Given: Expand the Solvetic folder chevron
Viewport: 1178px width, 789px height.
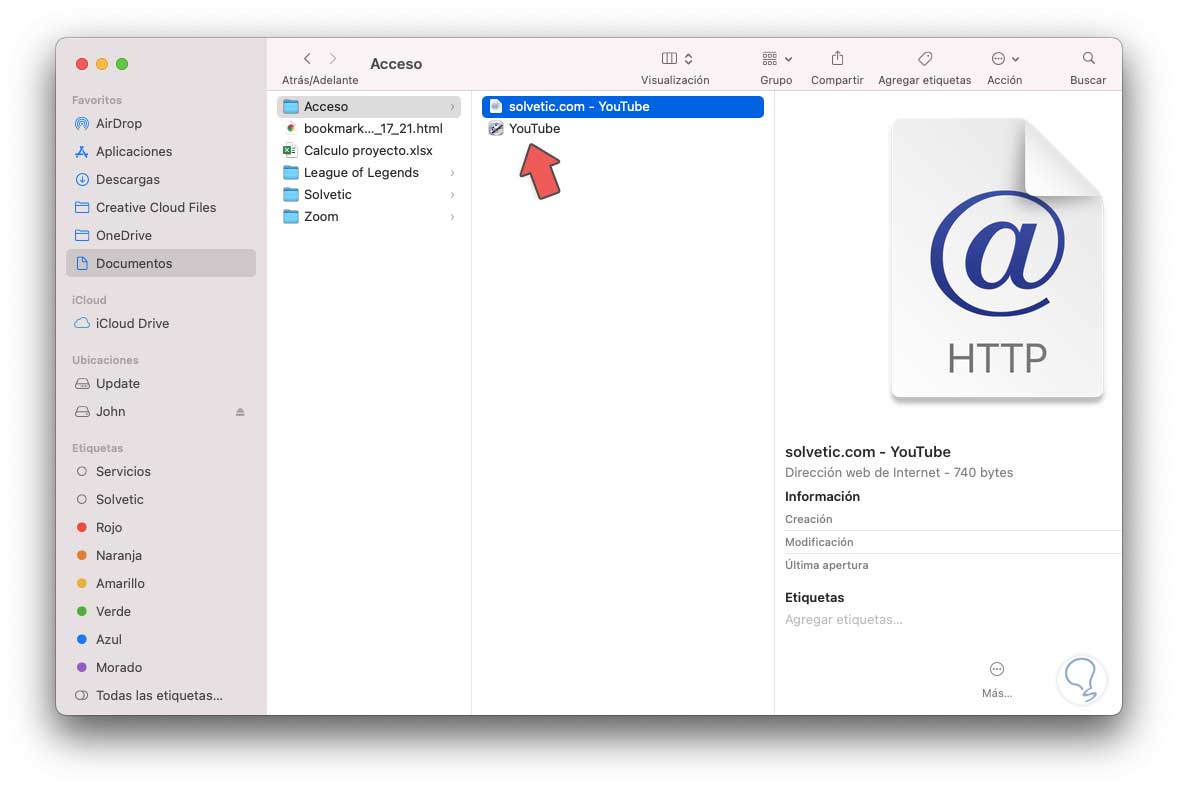Looking at the screenshot, I should click(452, 195).
